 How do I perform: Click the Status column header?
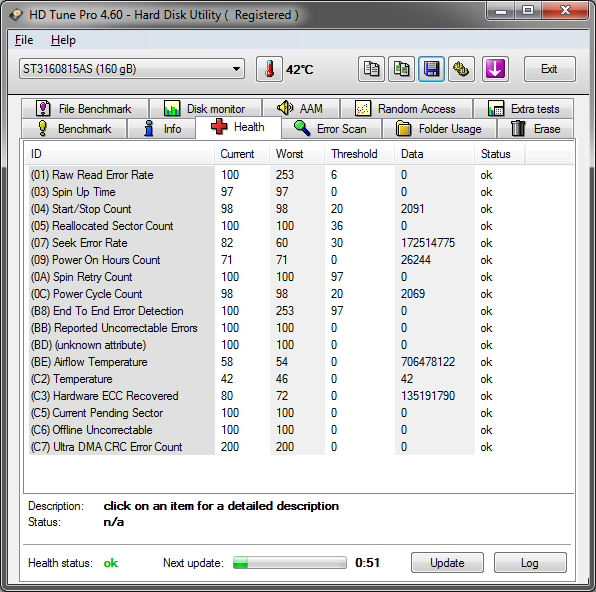click(499, 154)
